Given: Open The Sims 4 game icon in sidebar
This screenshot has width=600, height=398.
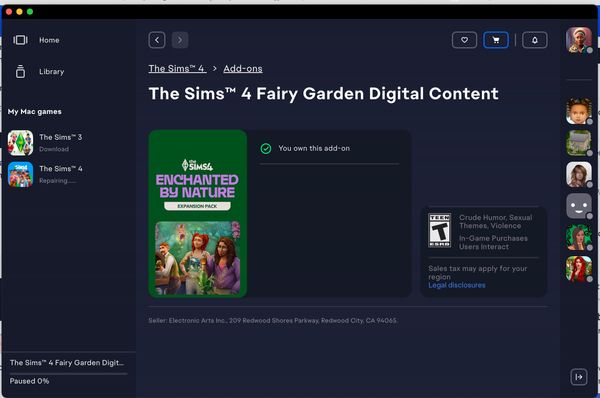Looking at the screenshot, I should (x=20, y=175).
